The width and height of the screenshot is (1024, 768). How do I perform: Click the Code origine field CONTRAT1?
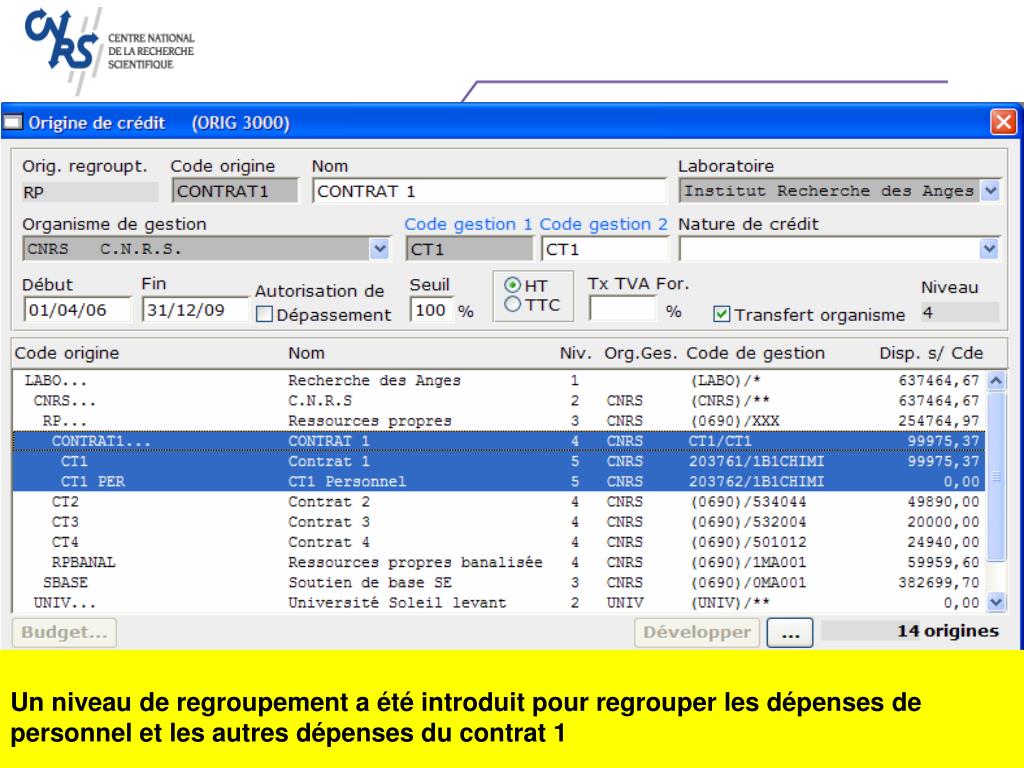tap(234, 191)
